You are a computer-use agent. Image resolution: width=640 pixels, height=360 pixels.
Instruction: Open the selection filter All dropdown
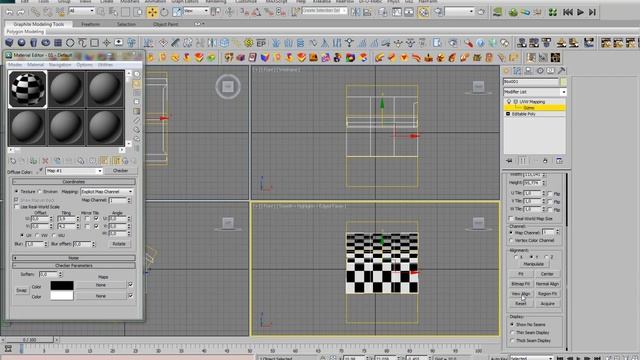81,11
